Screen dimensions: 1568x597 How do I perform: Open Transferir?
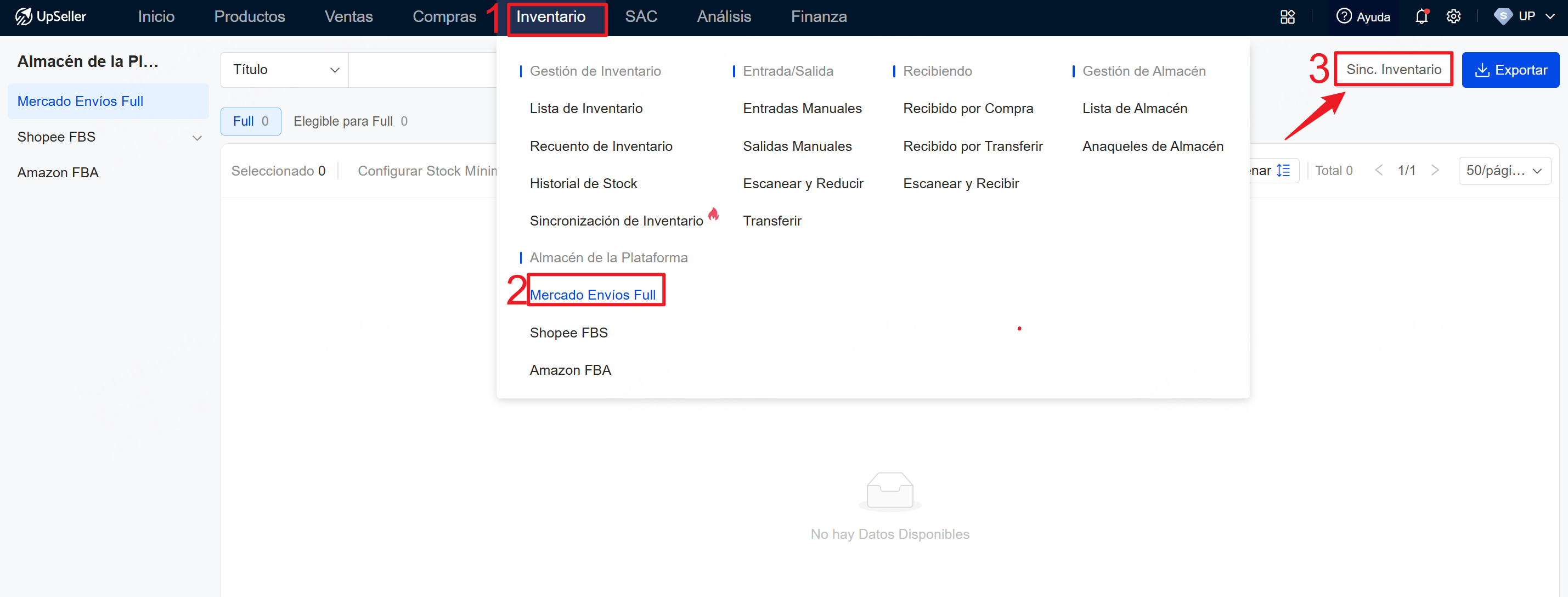coord(772,221)
